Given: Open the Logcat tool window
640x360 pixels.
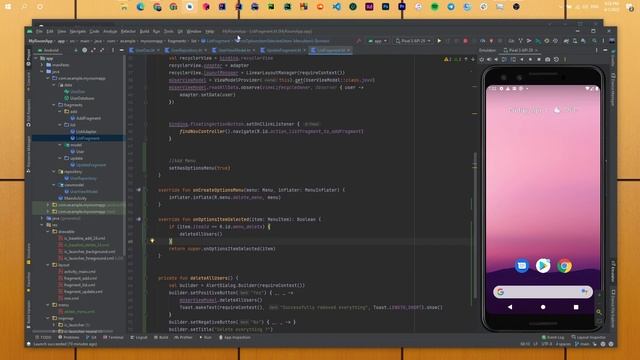Looking at the screenshot, I should click(x=139, y=338).
